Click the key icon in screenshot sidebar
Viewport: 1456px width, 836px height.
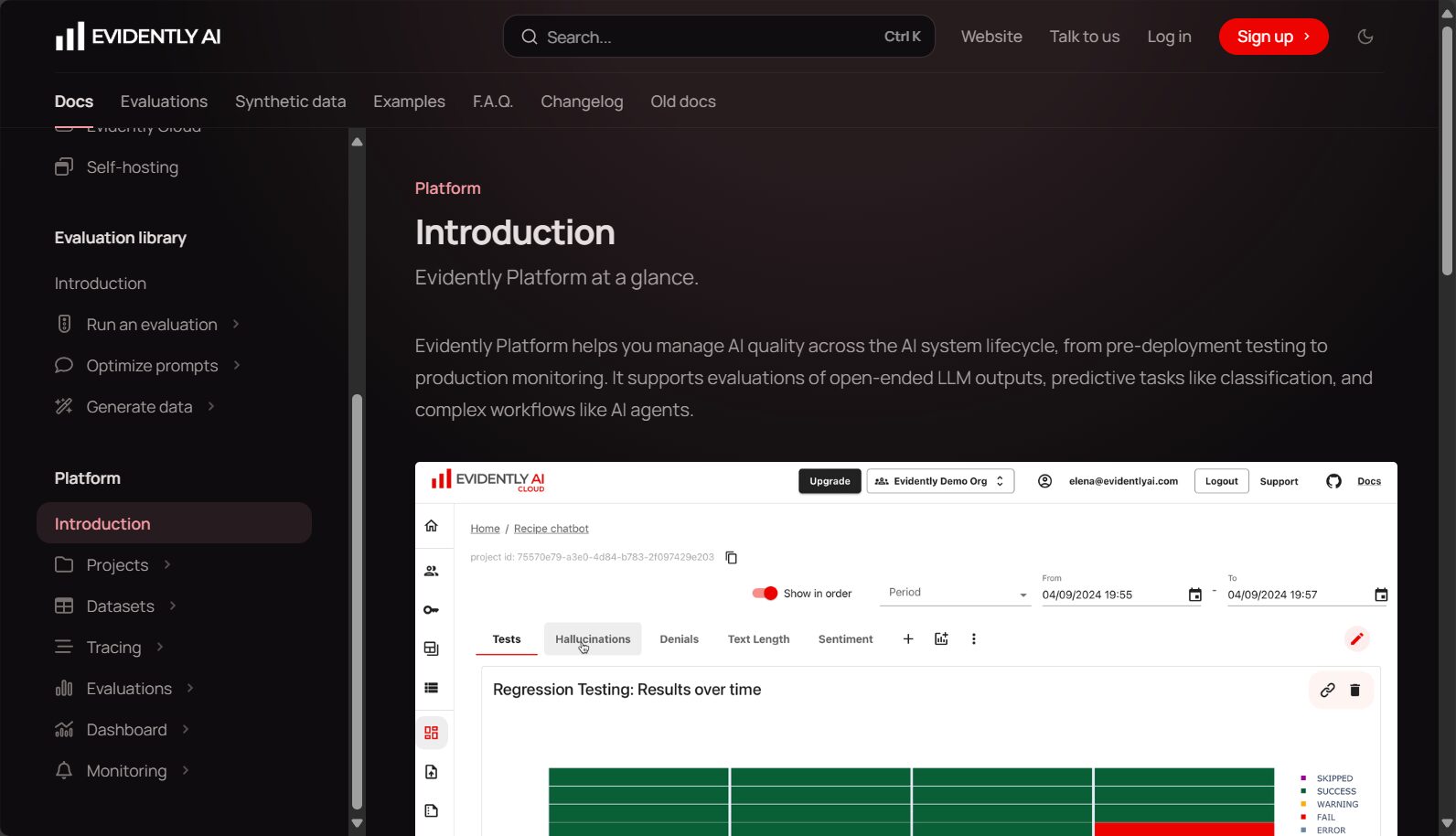432,610
